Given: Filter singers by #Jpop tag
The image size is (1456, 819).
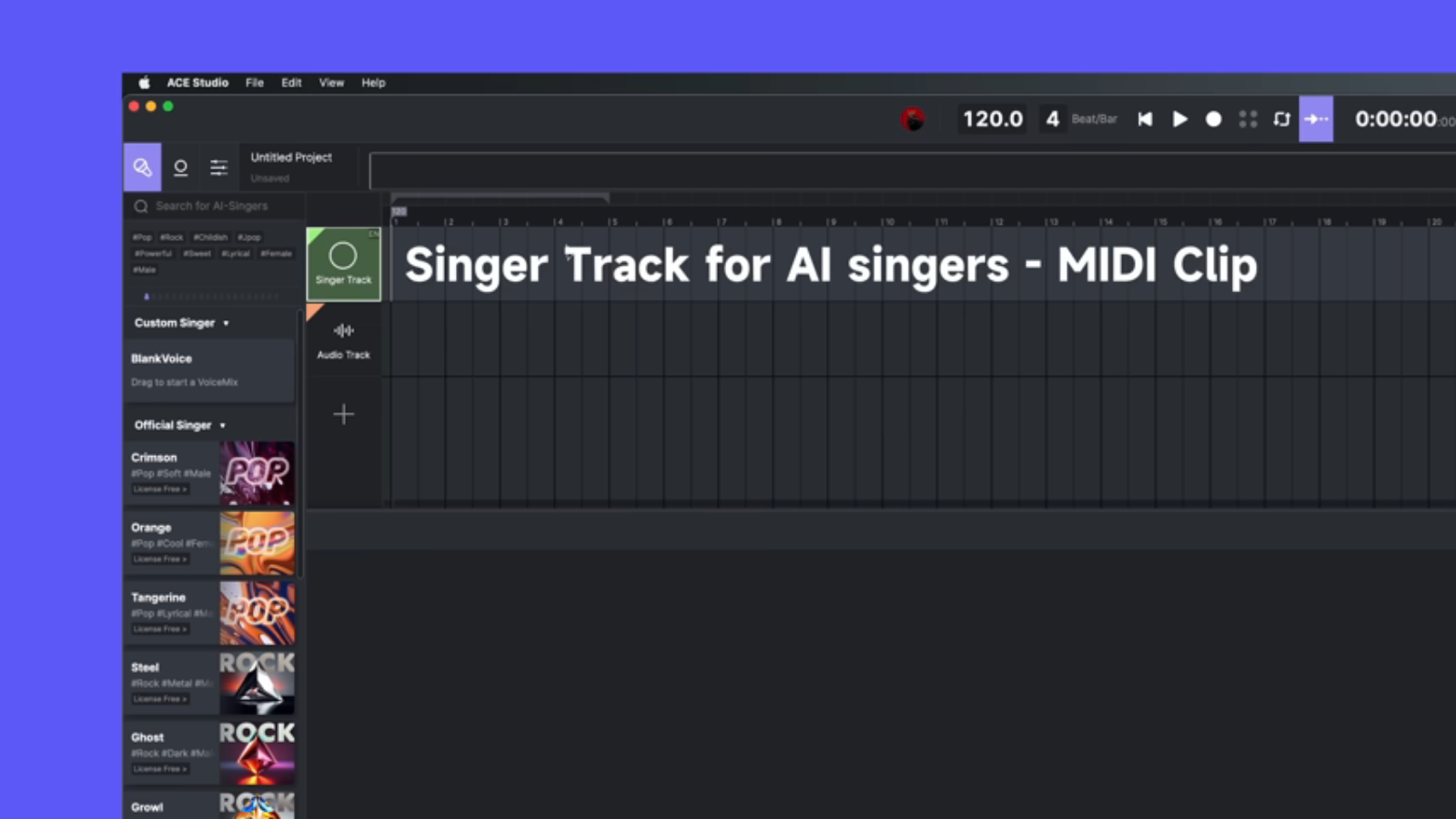Looking at the screenshot, I should [x=249, y=238].
